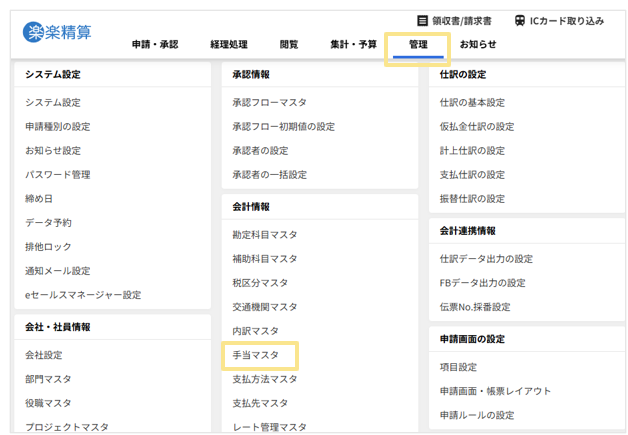The width and height of the screenshot is (628, 435).
Task: Select 勘定科目マスタ under 会計情報
Action: tap(265, 235)
